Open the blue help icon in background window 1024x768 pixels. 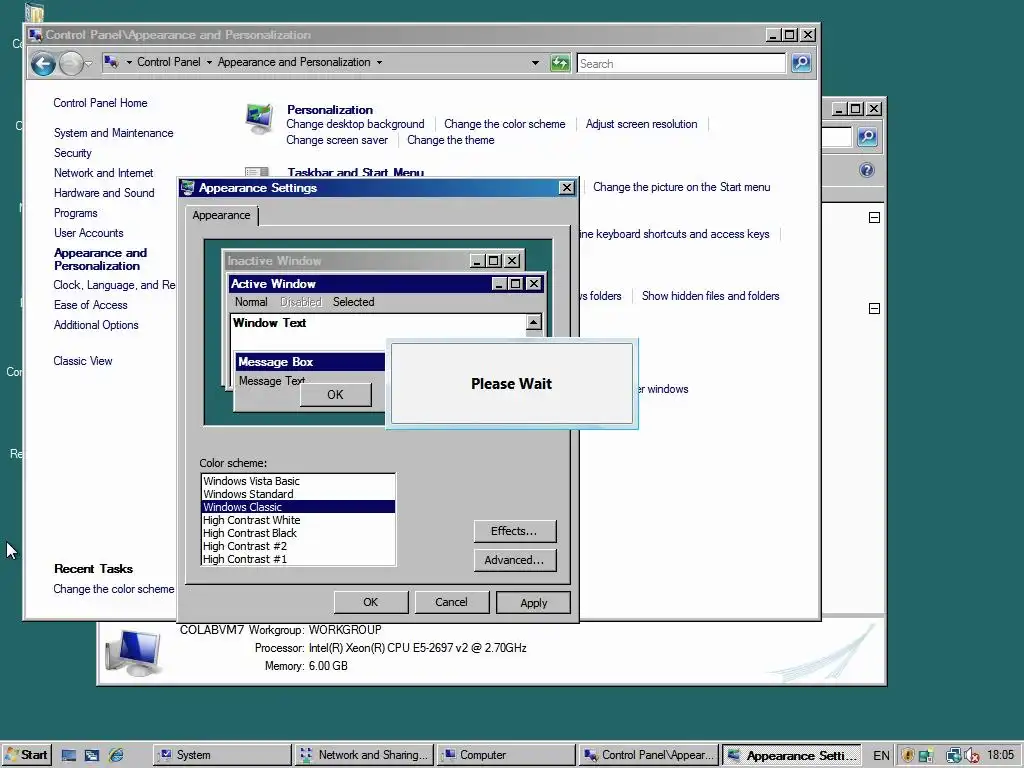click(867, 170)
